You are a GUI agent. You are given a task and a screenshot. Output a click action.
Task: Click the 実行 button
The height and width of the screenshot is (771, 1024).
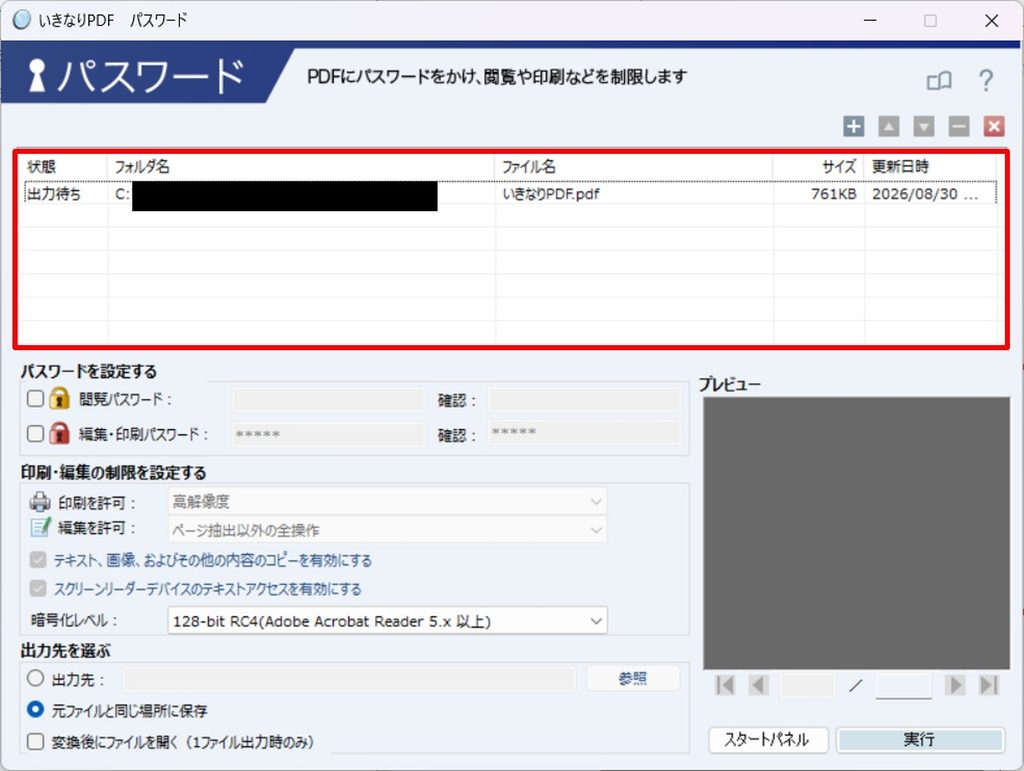pyautogui.click(x=920, y=740)
